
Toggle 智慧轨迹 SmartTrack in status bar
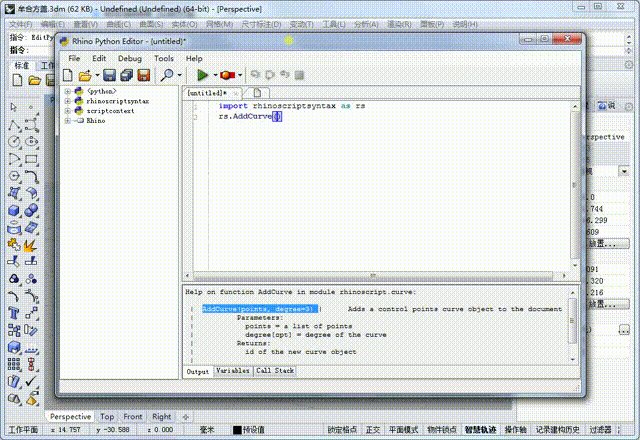tap(480, 429)
